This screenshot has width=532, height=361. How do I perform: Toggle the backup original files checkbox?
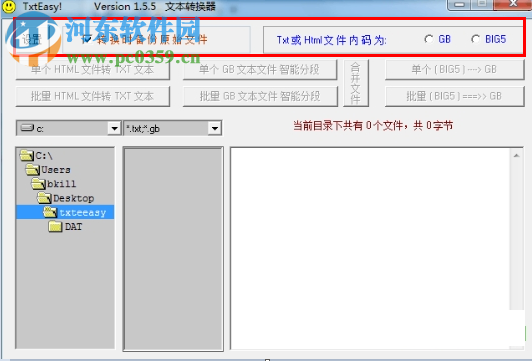[x=87, y=40]
